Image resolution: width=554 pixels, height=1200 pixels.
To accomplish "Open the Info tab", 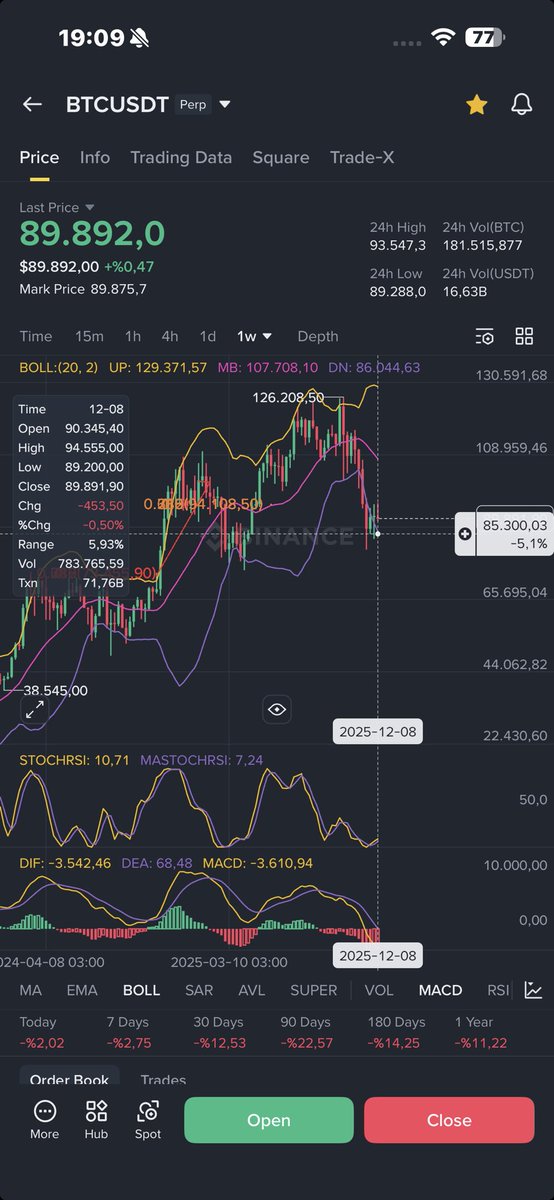I will coord(95,157).
